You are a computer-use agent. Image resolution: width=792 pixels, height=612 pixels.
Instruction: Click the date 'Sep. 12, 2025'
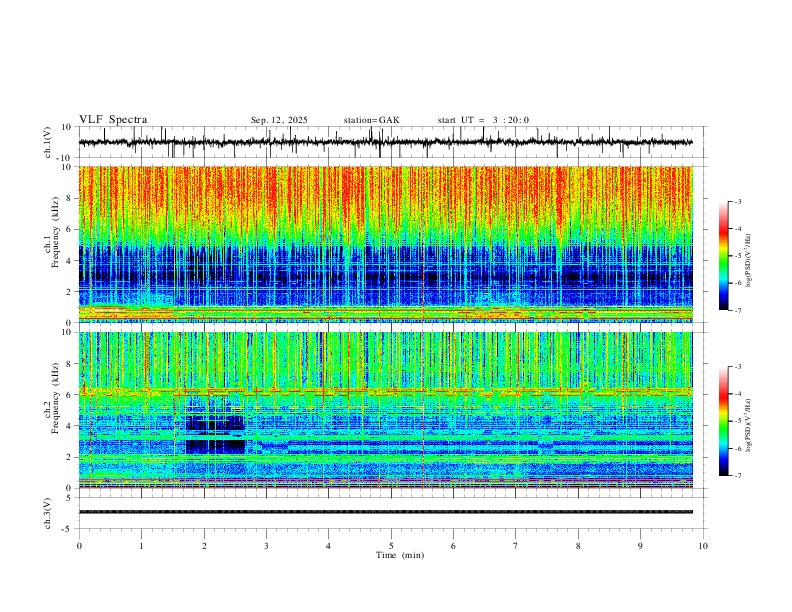click(279, 120)
